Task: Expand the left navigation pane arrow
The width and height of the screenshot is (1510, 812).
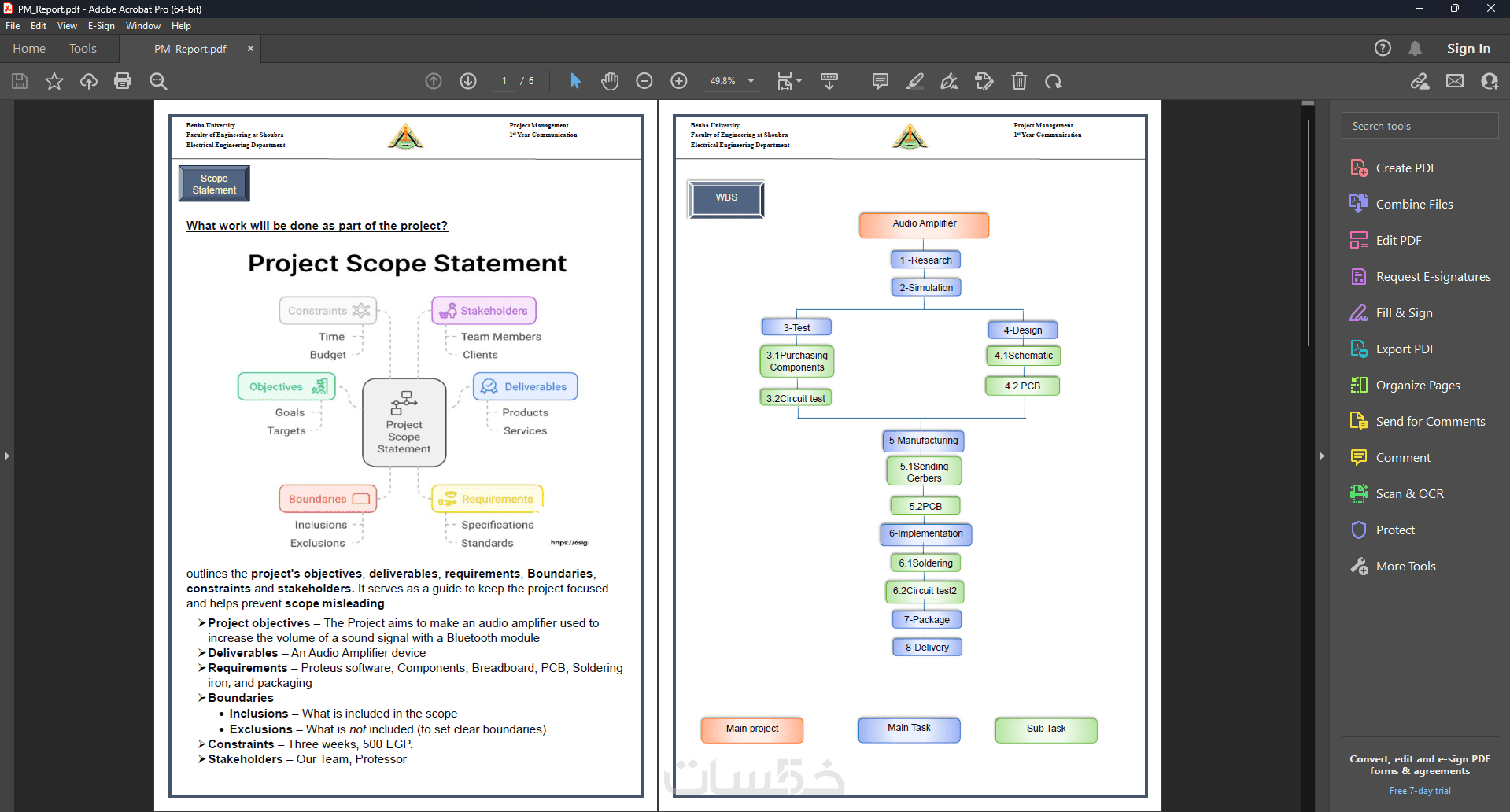Action: coord(6,456)
